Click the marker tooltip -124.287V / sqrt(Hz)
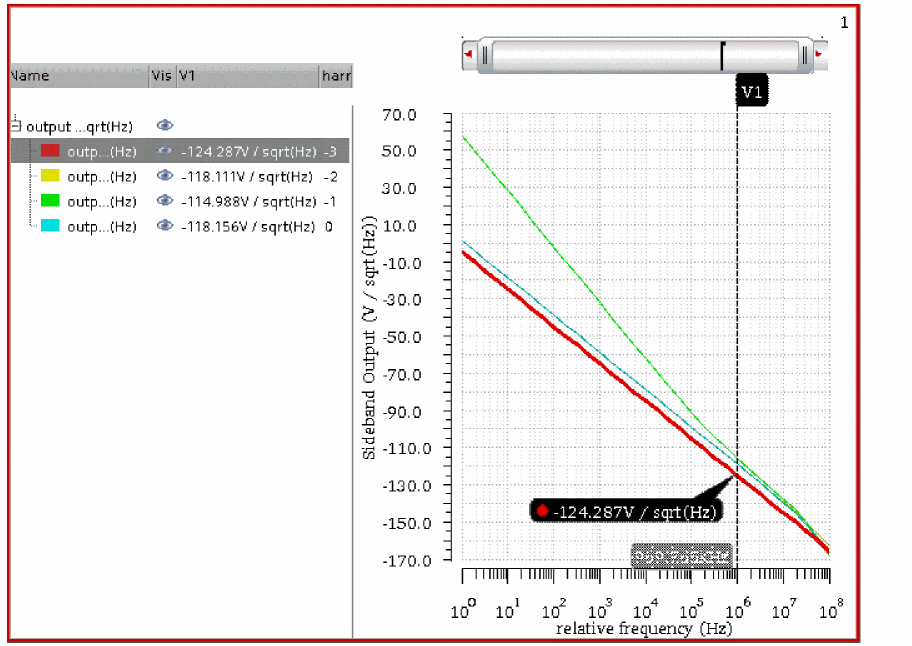Screen dimensions: 912x646 626,512
